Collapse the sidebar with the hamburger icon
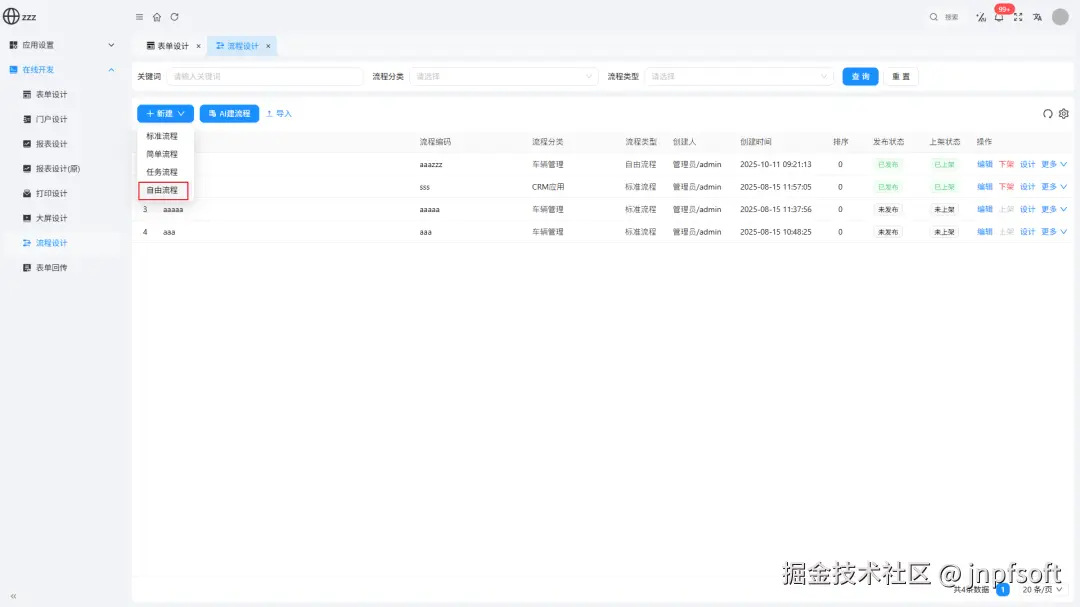 pyautogui.click(x=138, y=17)
